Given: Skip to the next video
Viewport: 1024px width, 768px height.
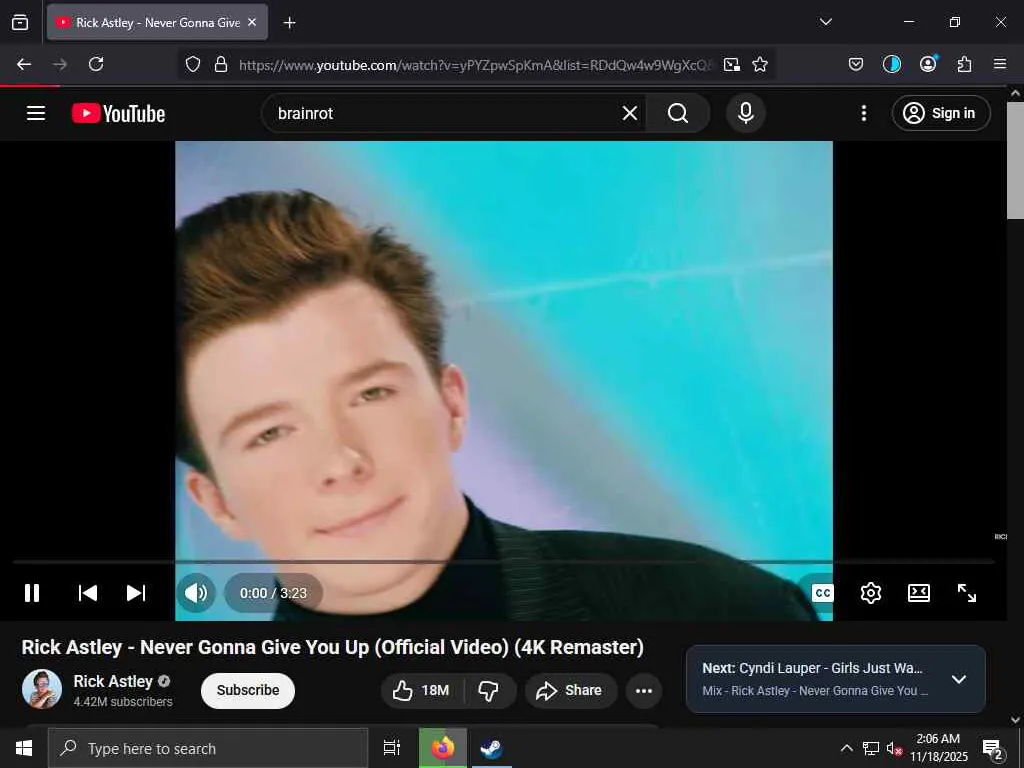Looking at the screenshot, I should (x=136, y=593).
